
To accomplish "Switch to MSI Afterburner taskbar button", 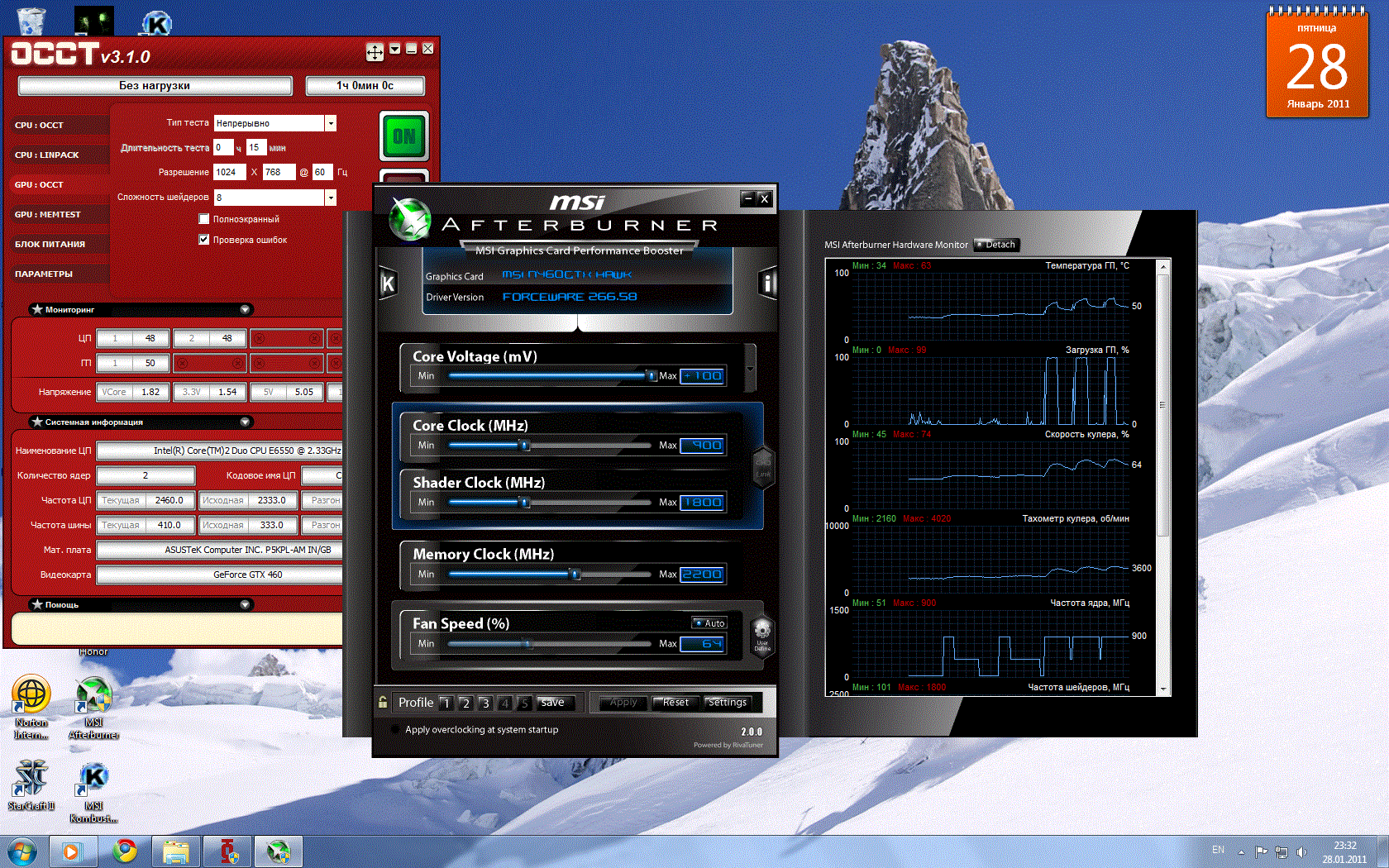I will point(279,851).
